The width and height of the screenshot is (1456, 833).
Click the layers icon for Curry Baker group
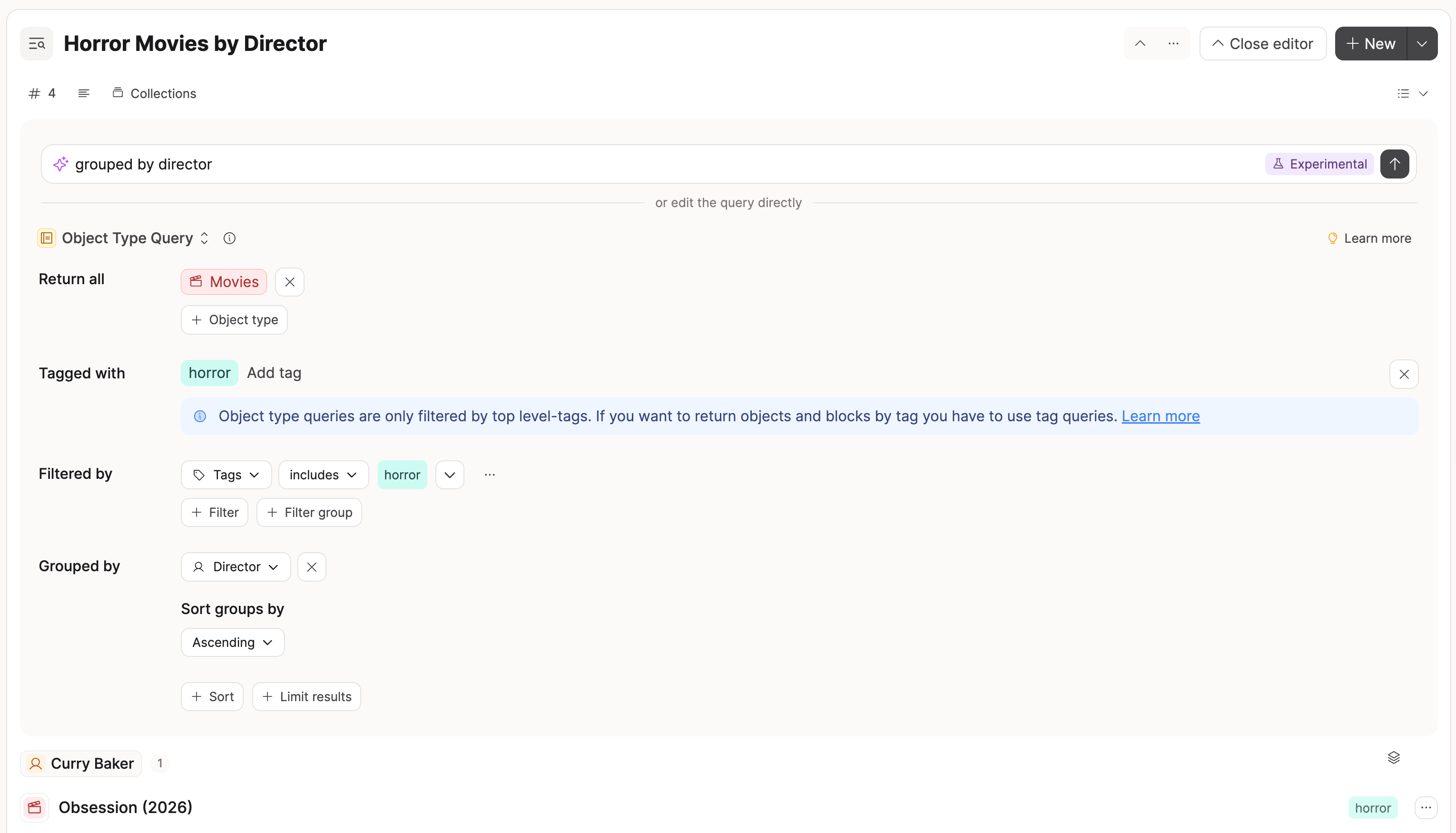point(1393,757)
